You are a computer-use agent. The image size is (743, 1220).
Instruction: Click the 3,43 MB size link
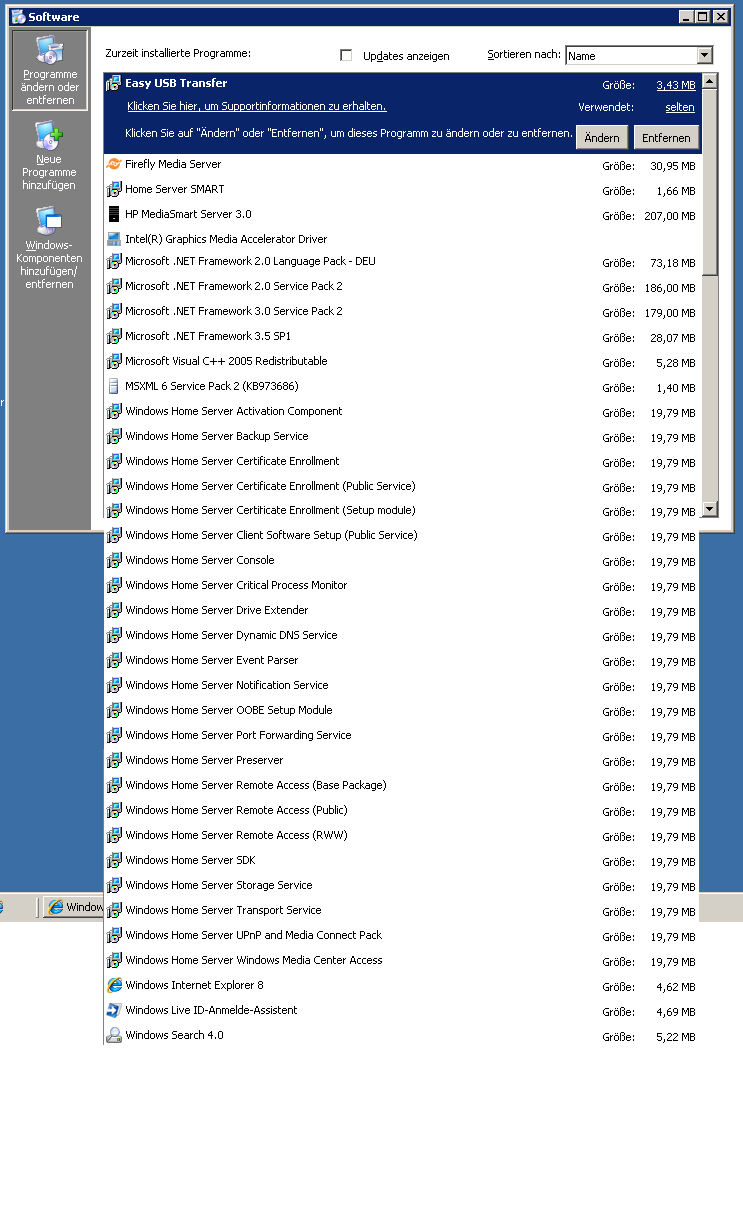pos(675,86)
